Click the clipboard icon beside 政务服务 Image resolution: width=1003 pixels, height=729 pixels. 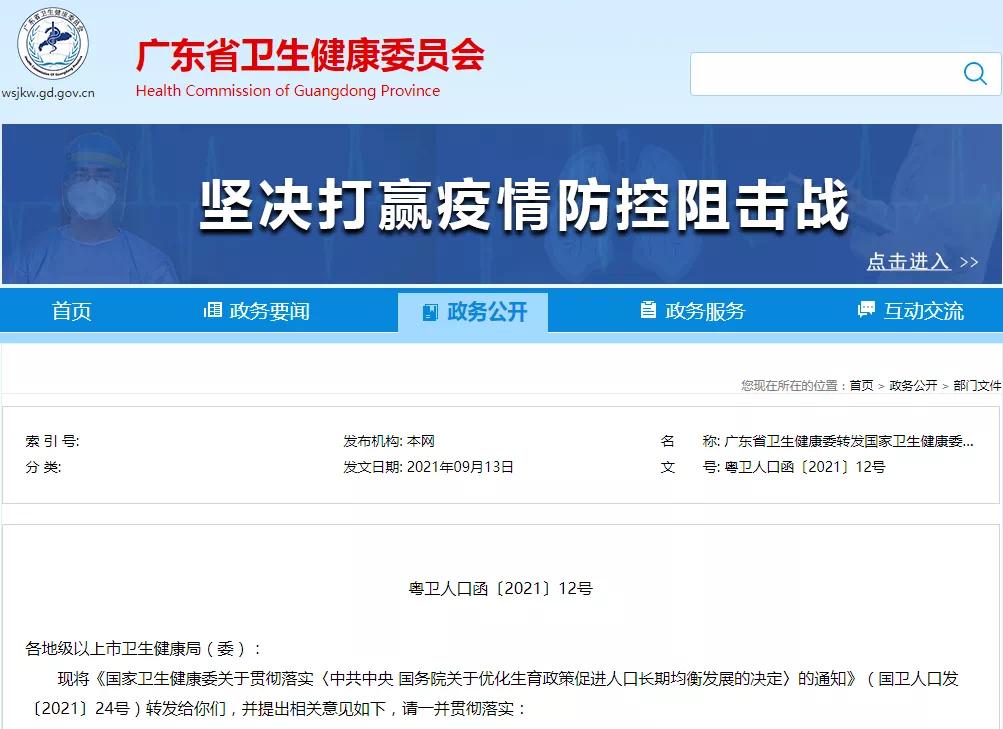pyautogui.click(x=648, y=310)
